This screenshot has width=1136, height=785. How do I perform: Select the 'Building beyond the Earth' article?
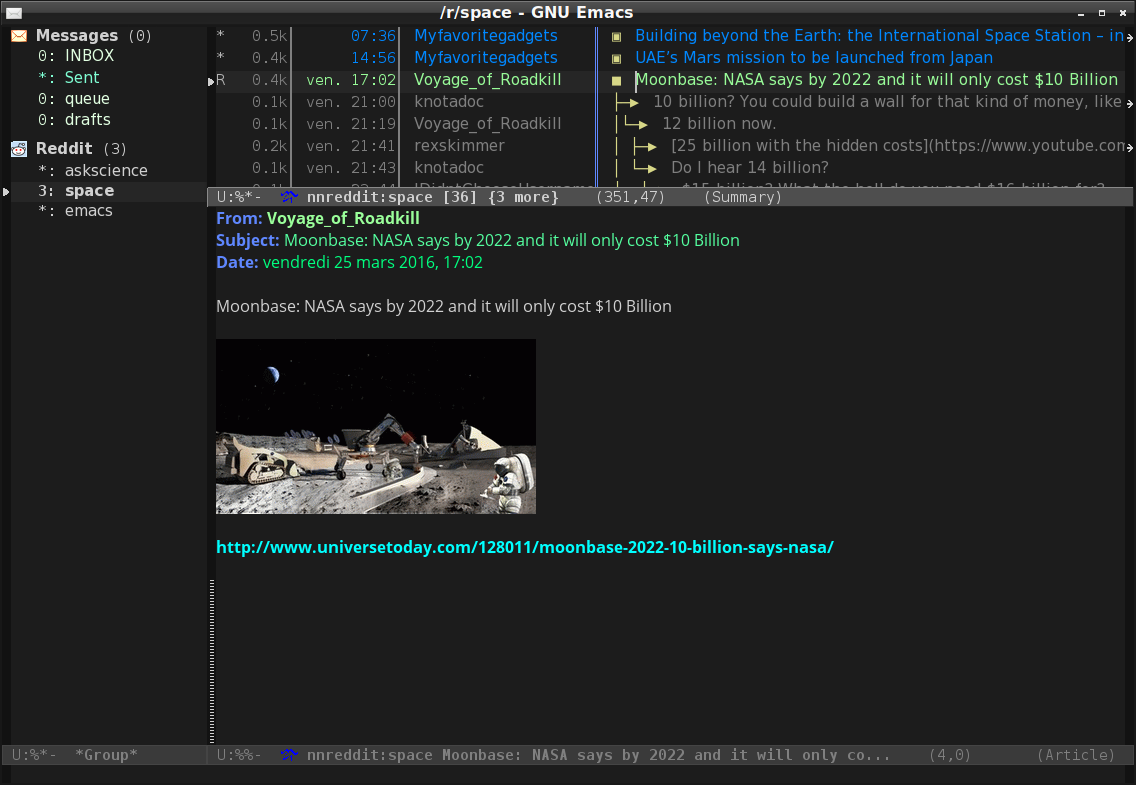(x=879, y=35)
